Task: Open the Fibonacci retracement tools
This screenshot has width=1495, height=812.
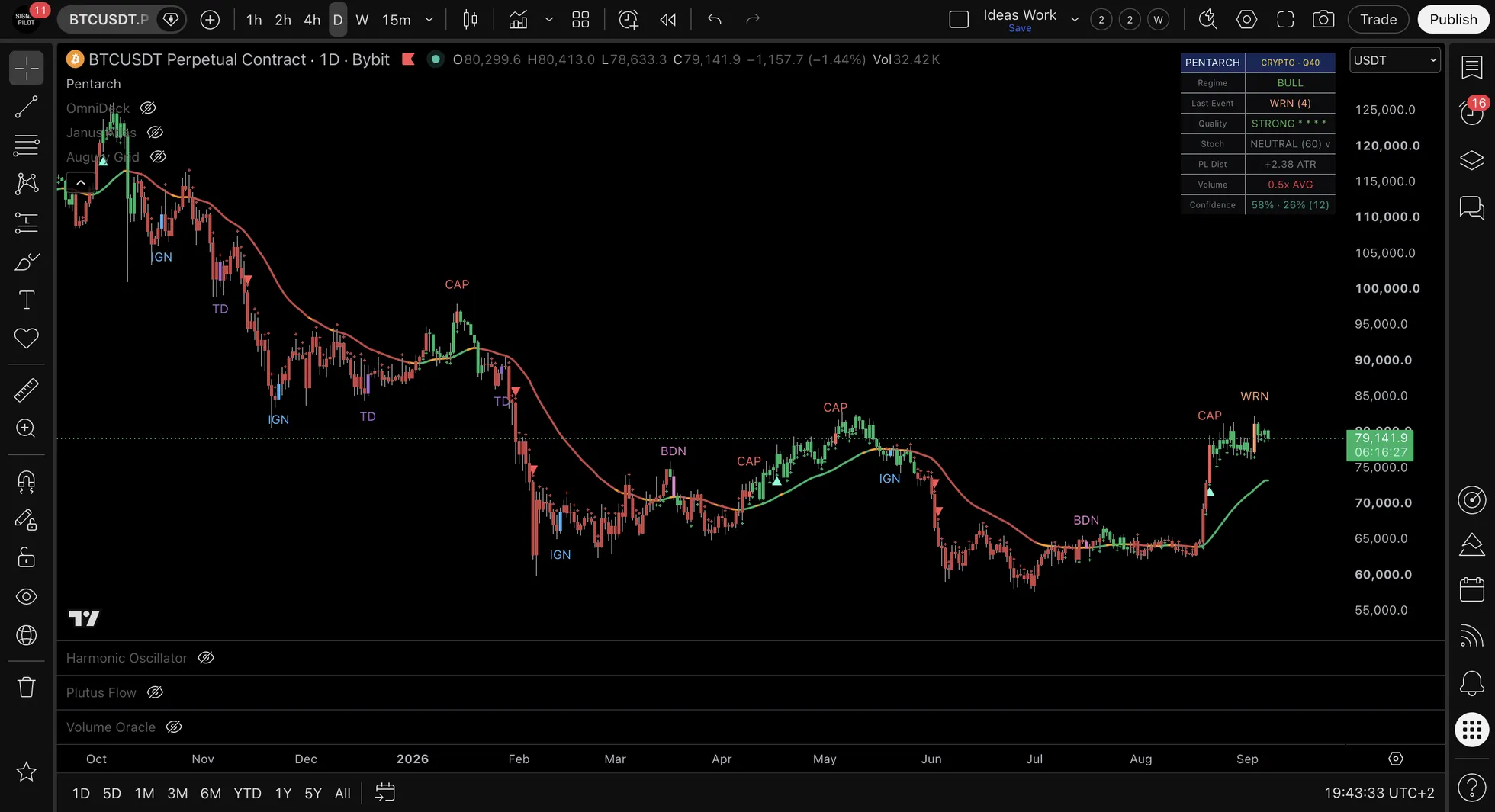Action: point(26,145)
